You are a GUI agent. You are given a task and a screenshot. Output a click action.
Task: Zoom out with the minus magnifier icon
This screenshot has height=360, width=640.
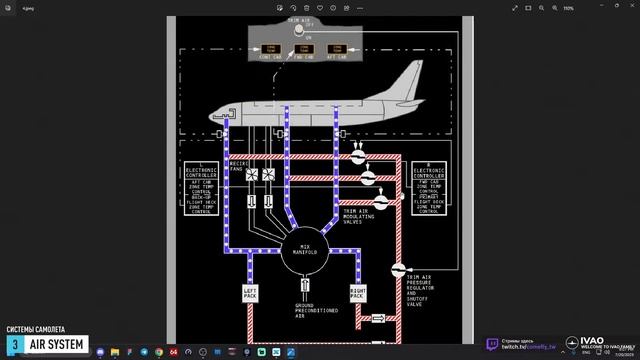click(x=541, y=8)
